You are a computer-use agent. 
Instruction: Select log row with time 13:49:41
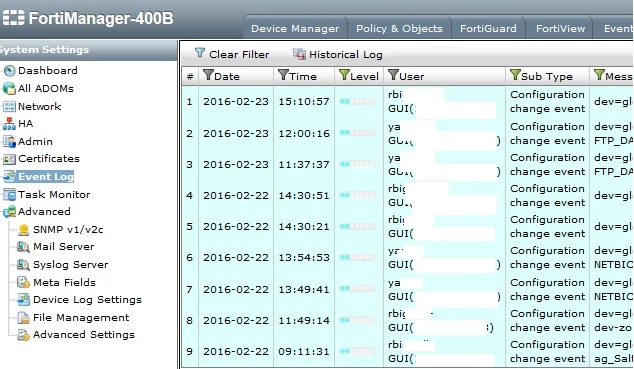[x=407, y=289]
